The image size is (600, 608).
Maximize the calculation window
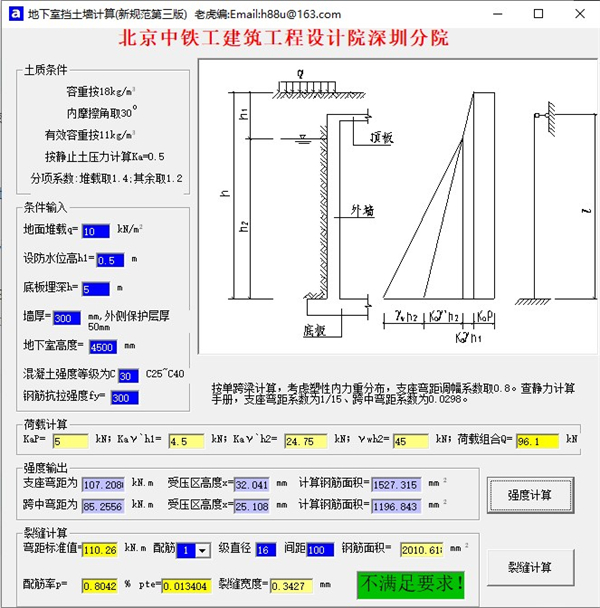tap(538, 14)
